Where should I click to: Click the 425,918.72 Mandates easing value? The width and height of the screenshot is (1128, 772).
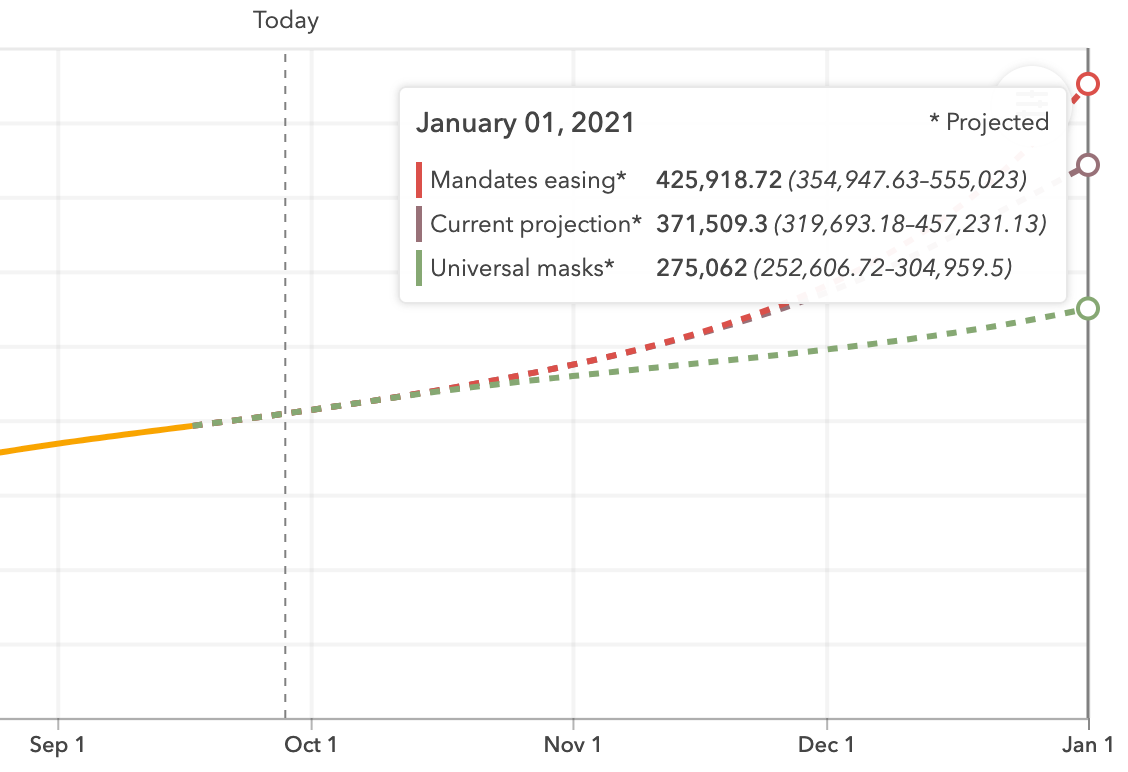[x=718, y=180]
